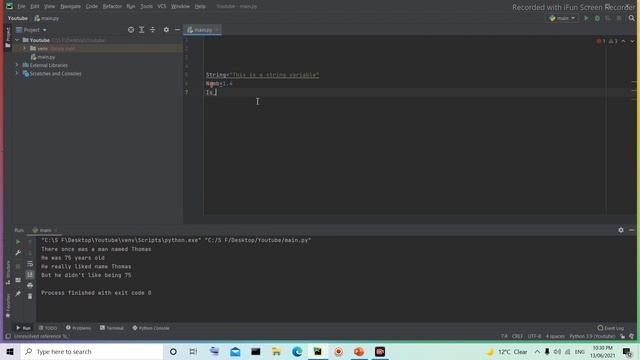
Task: Pin the Run tab
Action: 18,293
